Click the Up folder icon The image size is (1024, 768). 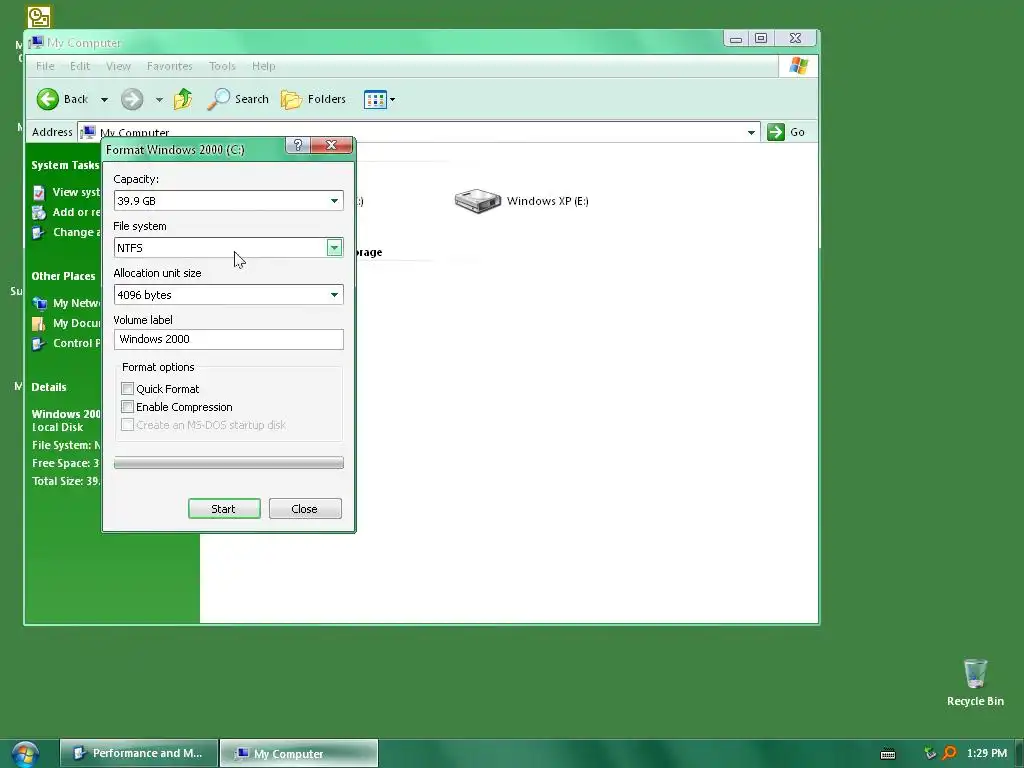coord(183,99)
